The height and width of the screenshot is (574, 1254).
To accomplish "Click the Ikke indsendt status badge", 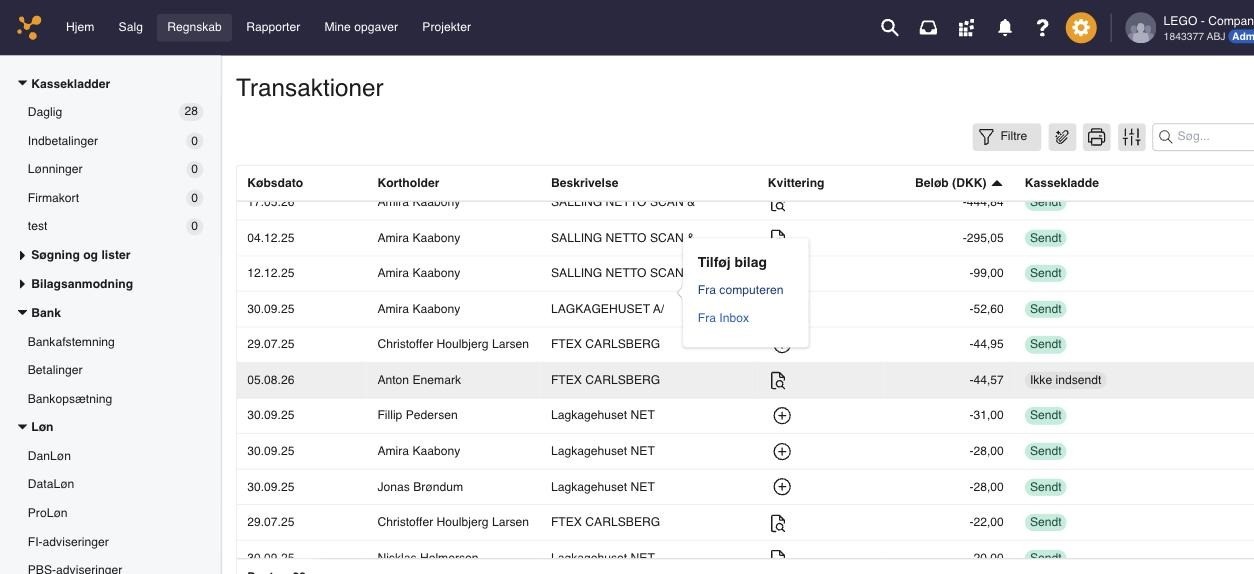I will 1066,380.
